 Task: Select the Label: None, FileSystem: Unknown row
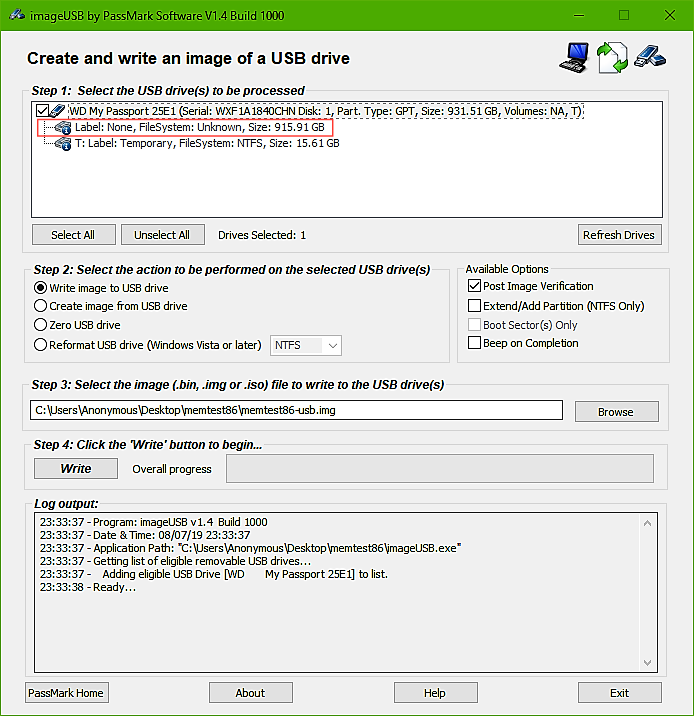coord(200,127)
